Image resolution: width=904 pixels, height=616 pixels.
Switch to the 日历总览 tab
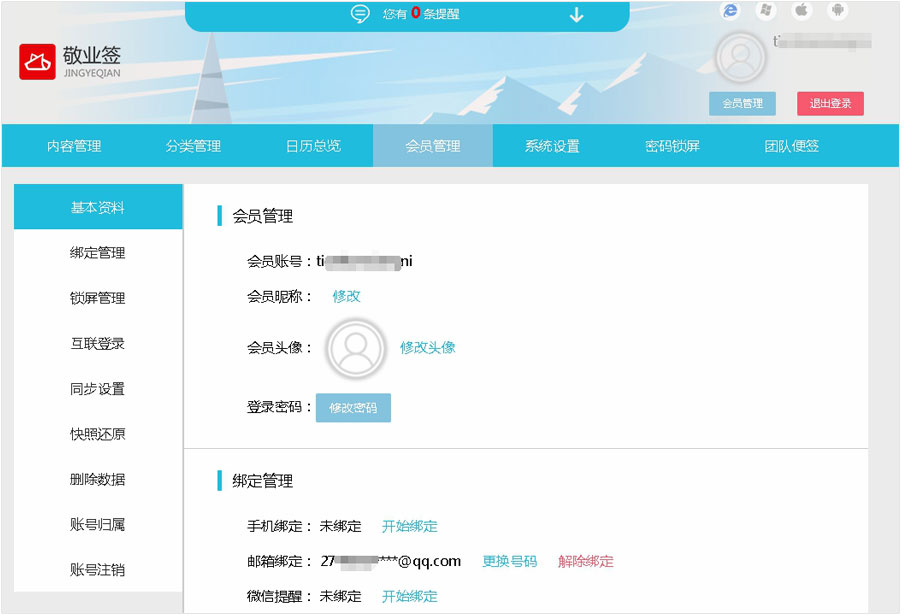[x=313, y=146]
